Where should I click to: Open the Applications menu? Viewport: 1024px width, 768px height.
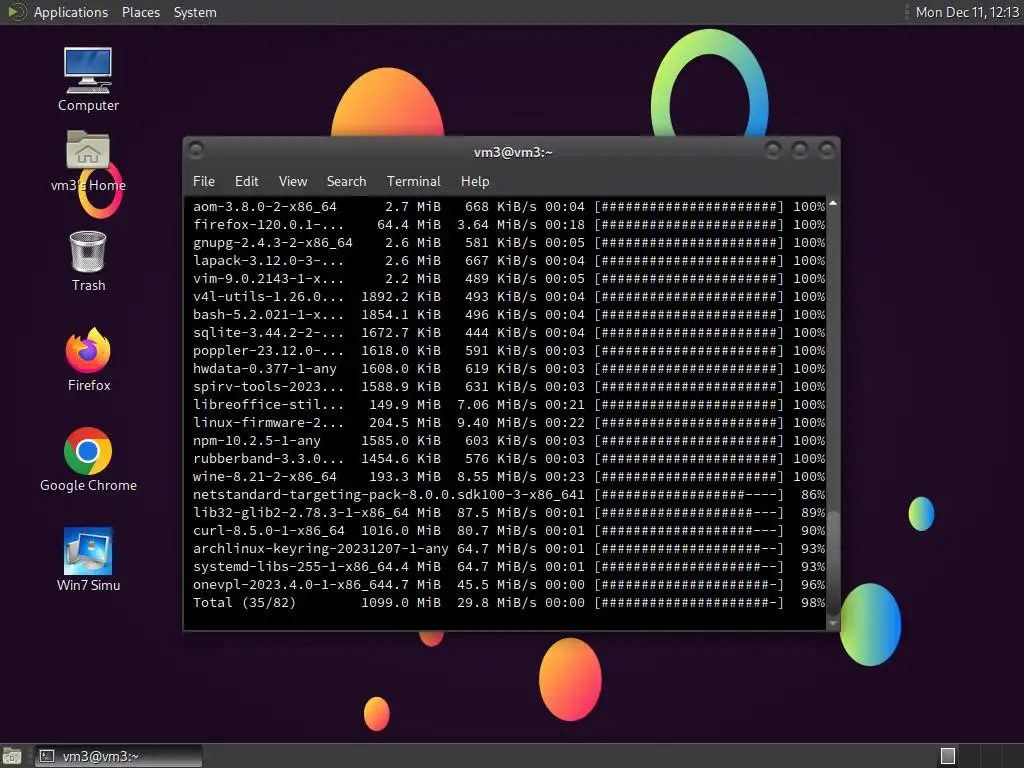pyautogui.click(x=71, y=12)
